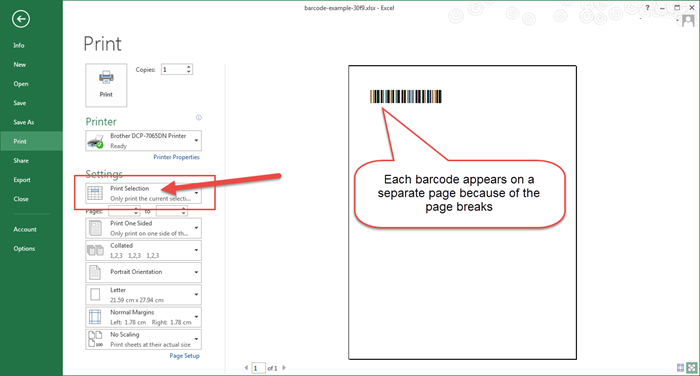This screenshot has height=376, width=700.
Task: Click the current page number field
Action: pyautogui.click(x=258, y=368)
